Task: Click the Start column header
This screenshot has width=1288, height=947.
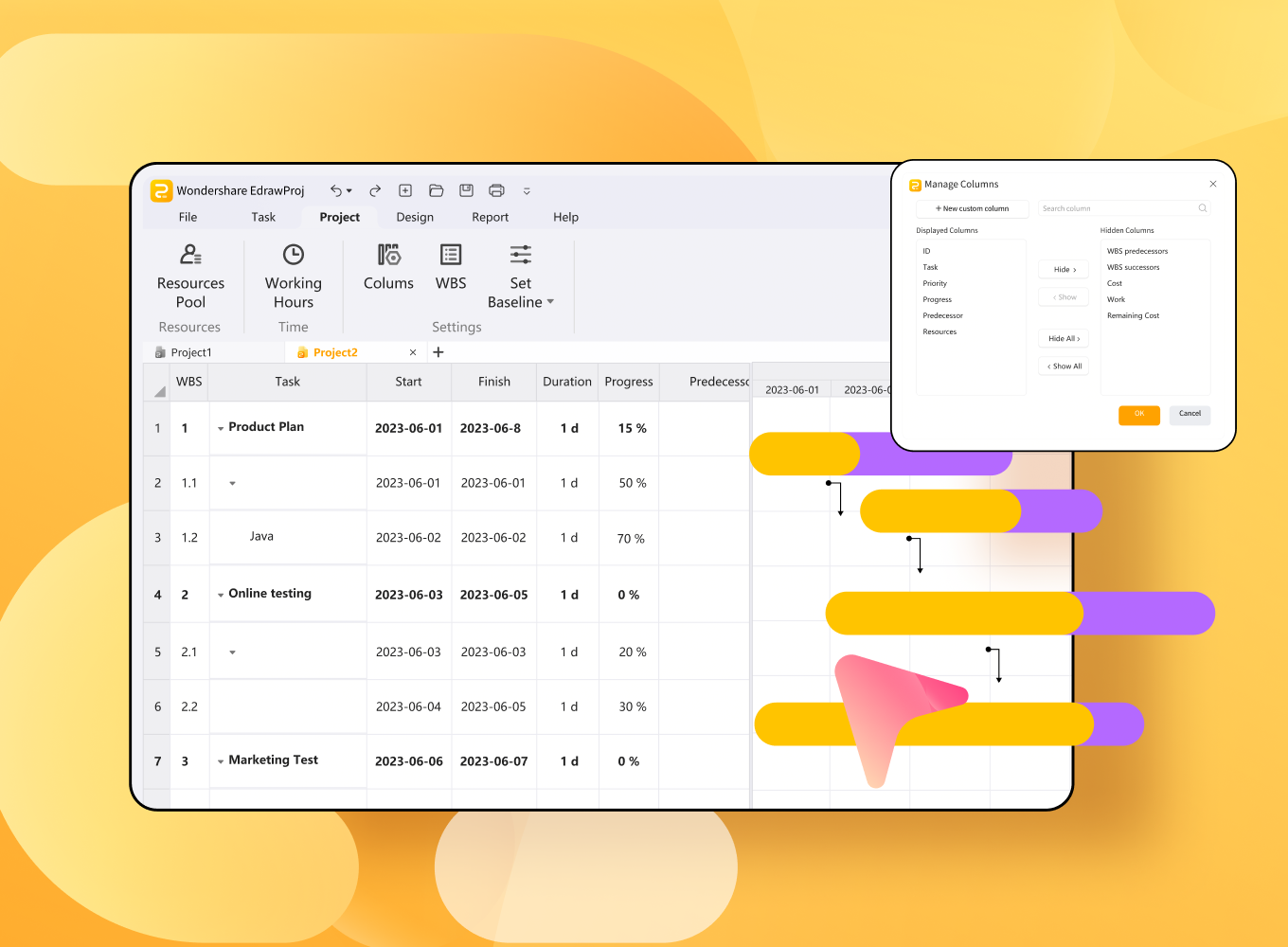Action: click(408, 382)
